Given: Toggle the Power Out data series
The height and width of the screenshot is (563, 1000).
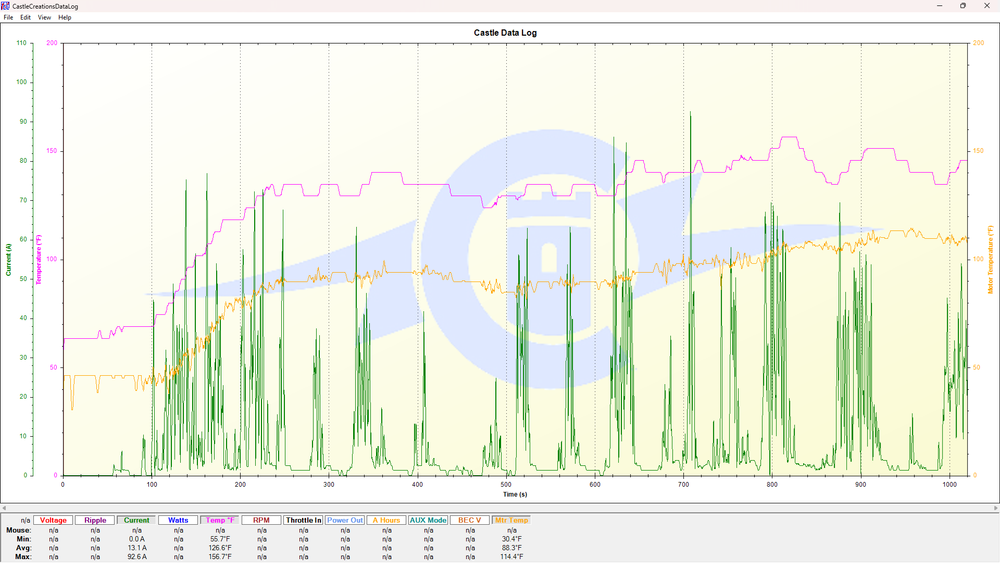Looking at the screenshot, I should coord(345,520).
